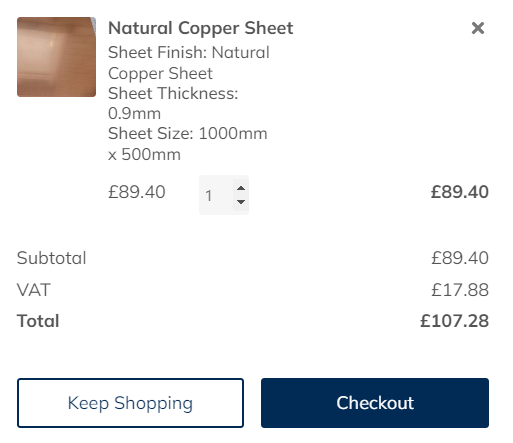Open the copper sheet product thumbnail
The width and height of the screenshot is (513, 443).
tap(56, 57)
